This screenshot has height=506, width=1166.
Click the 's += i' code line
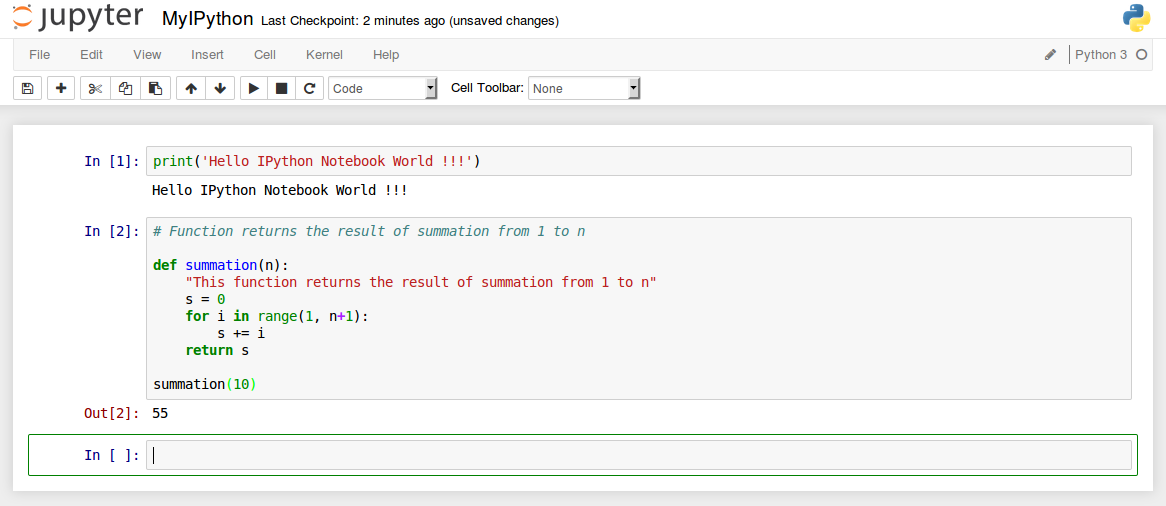tap(241, 333)
